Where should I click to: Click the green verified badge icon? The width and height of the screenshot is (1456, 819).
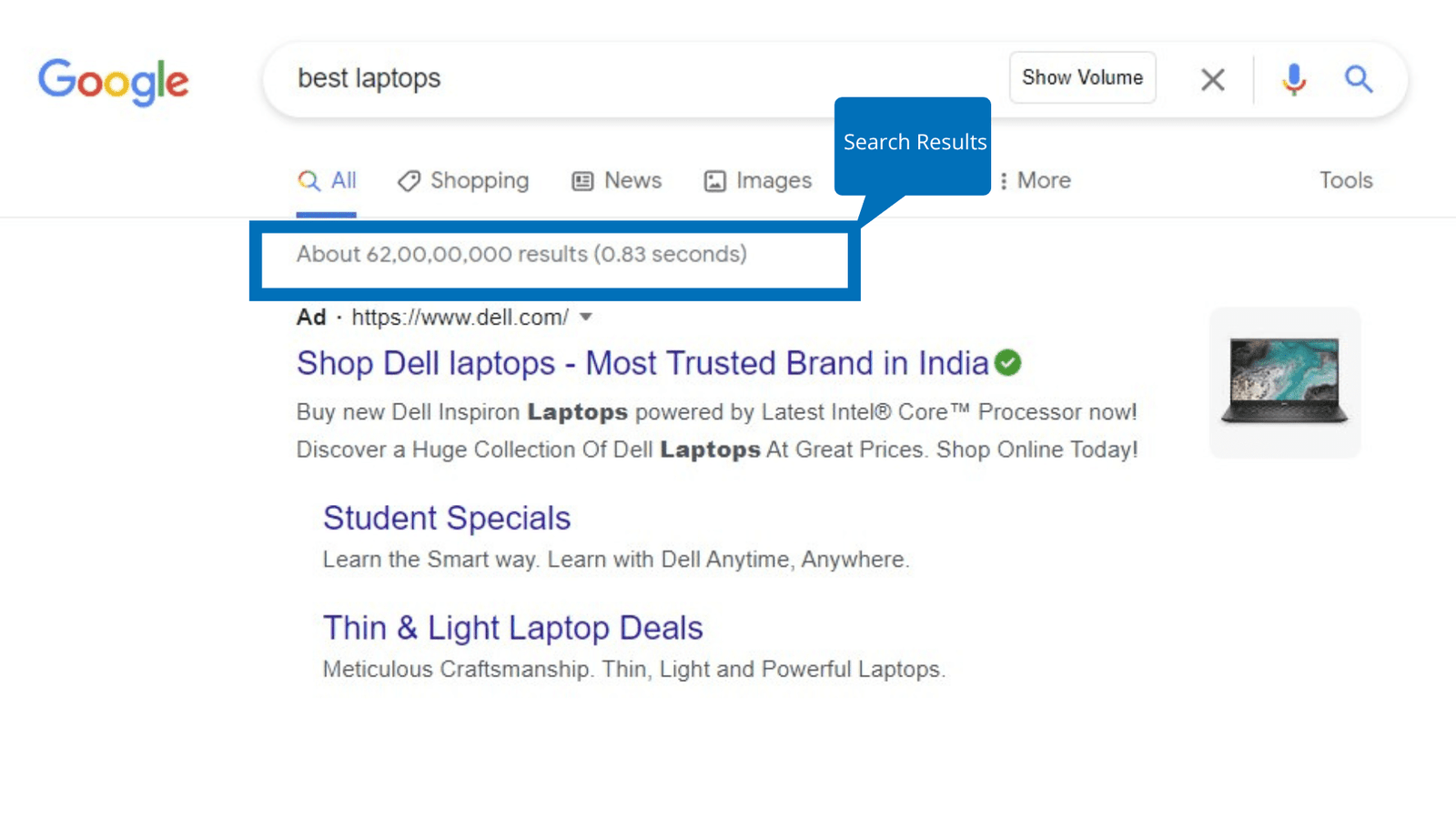point(1007,362)
